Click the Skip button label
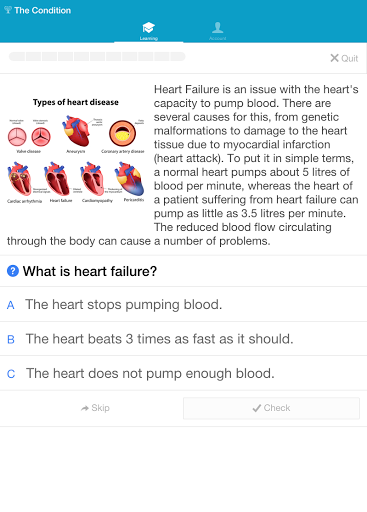This screenshot has width=367, height=512. pos(100,408)
